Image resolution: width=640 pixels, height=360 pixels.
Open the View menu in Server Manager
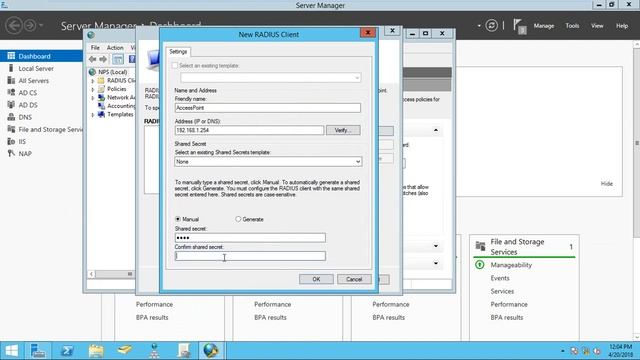tap(597, 26)
